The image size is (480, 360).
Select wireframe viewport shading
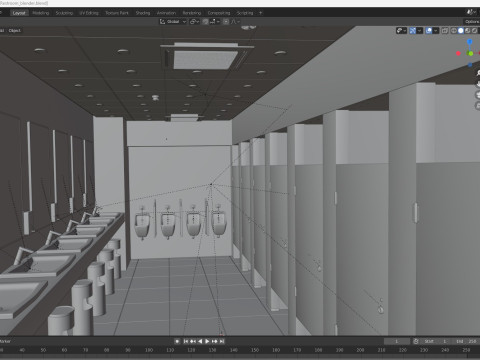[x=454, y=31]
